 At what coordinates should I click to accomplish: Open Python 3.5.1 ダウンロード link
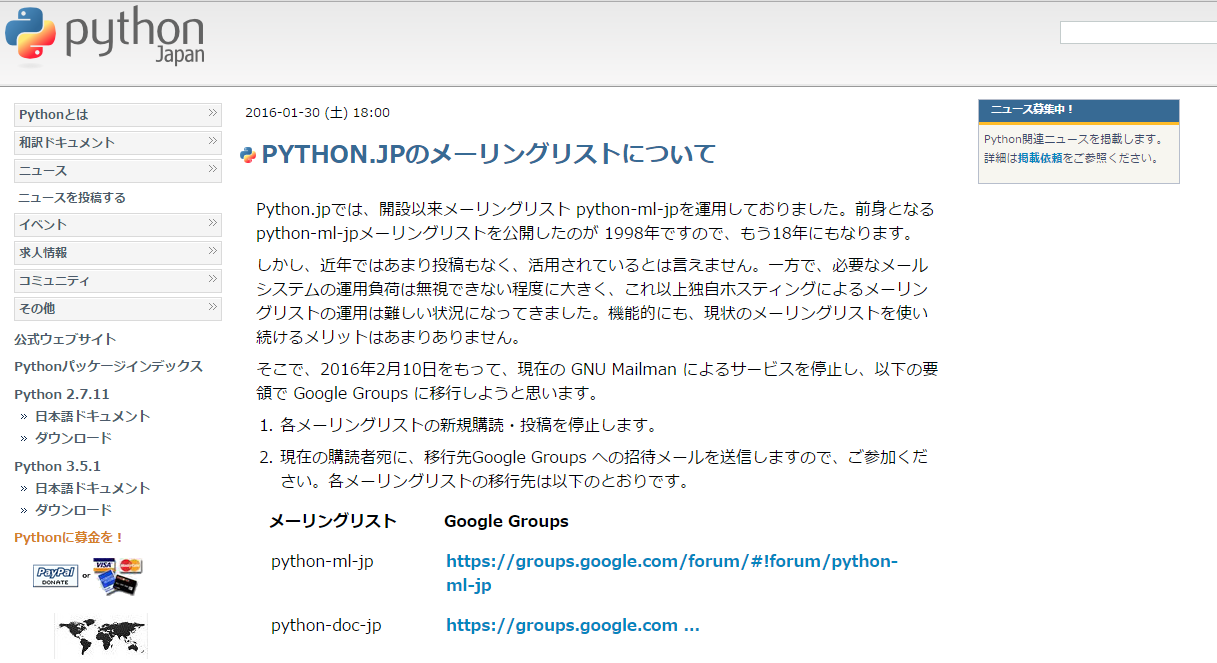click(x=73, y=510)
